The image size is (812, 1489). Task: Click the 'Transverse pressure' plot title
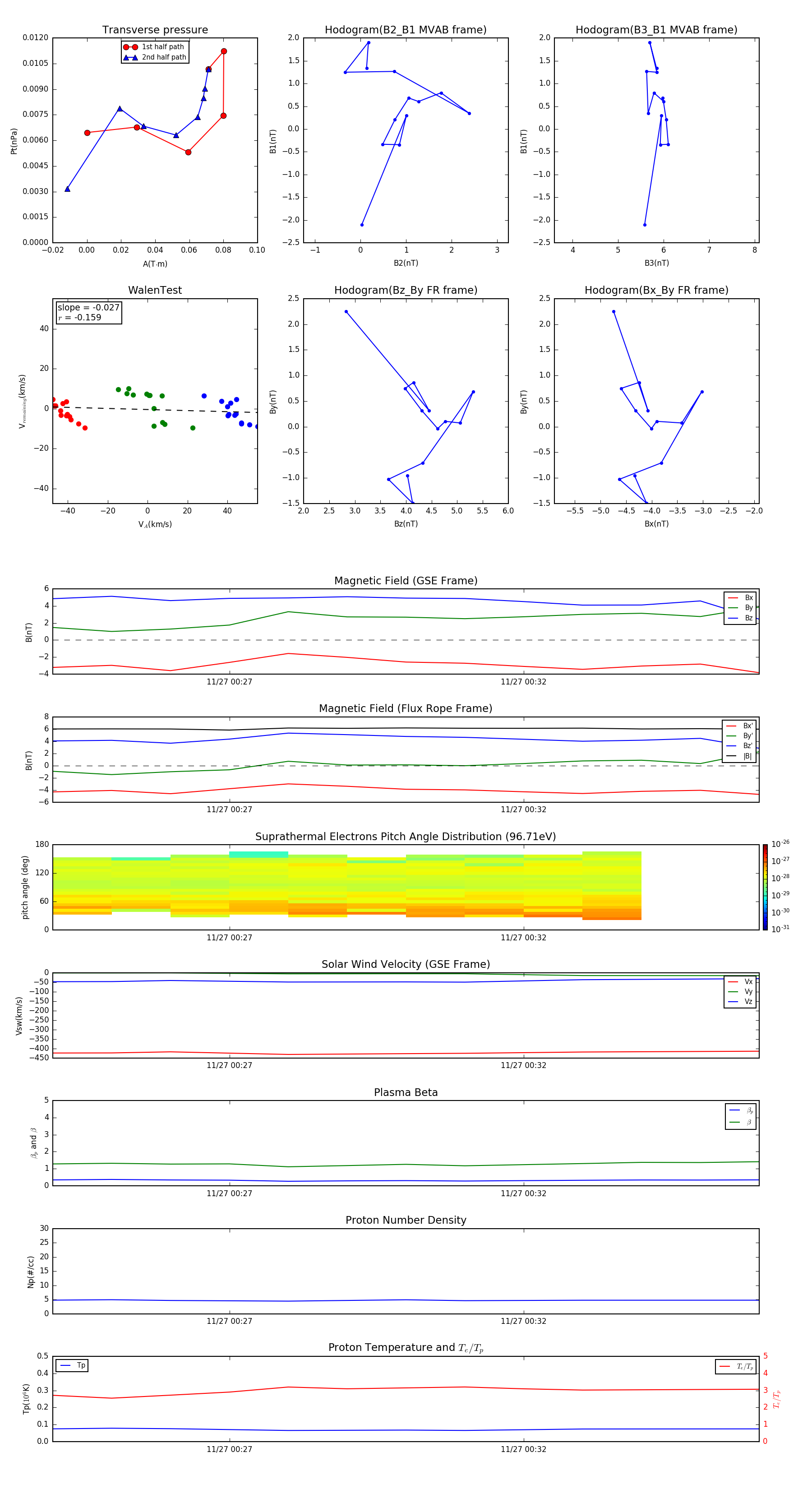155,30
